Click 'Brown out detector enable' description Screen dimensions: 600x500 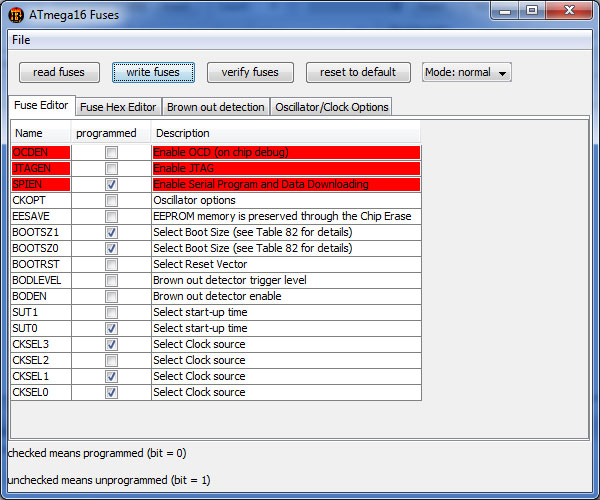coord(286,296)
